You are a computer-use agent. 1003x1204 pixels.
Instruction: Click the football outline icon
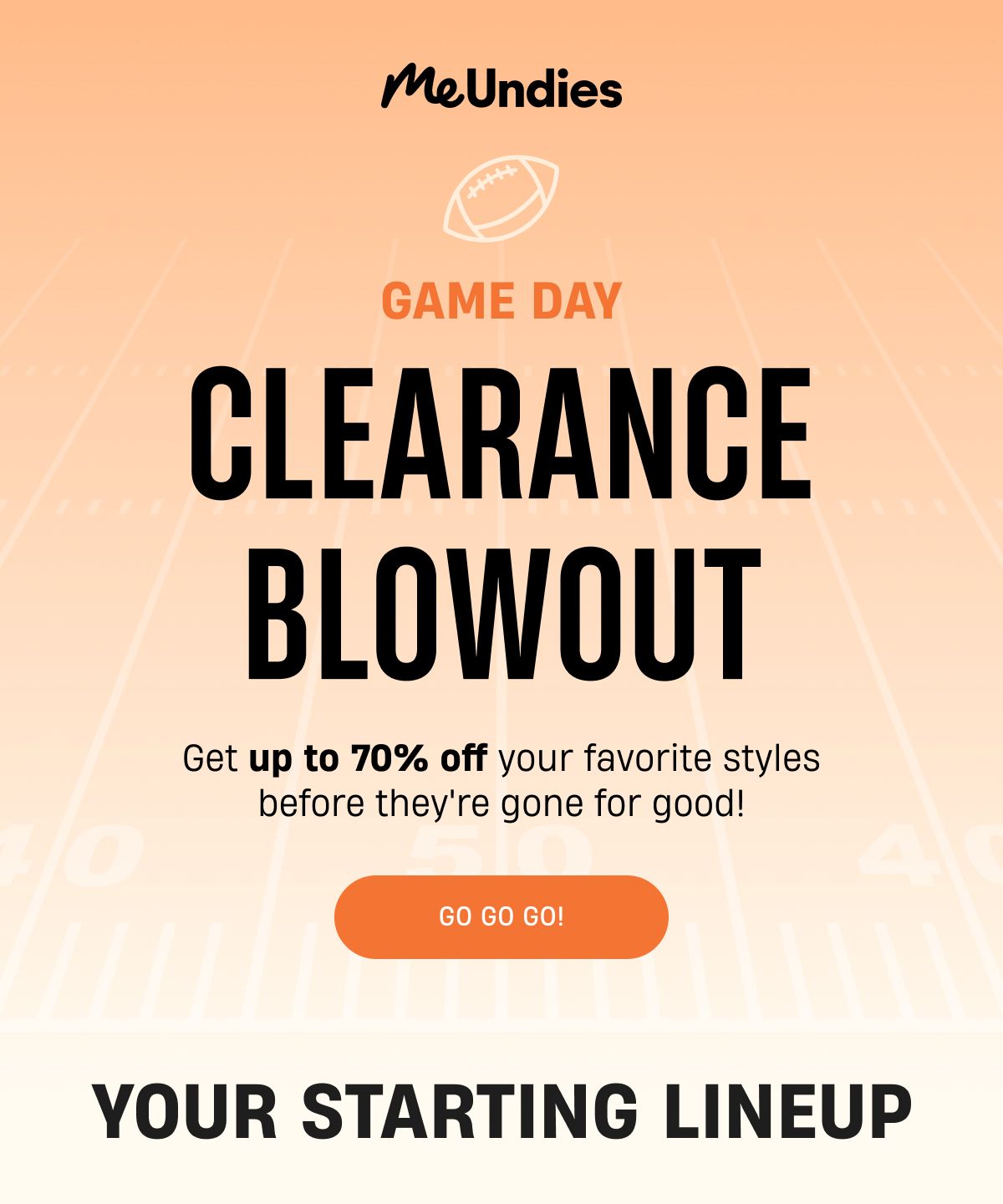tap(501, 199)
